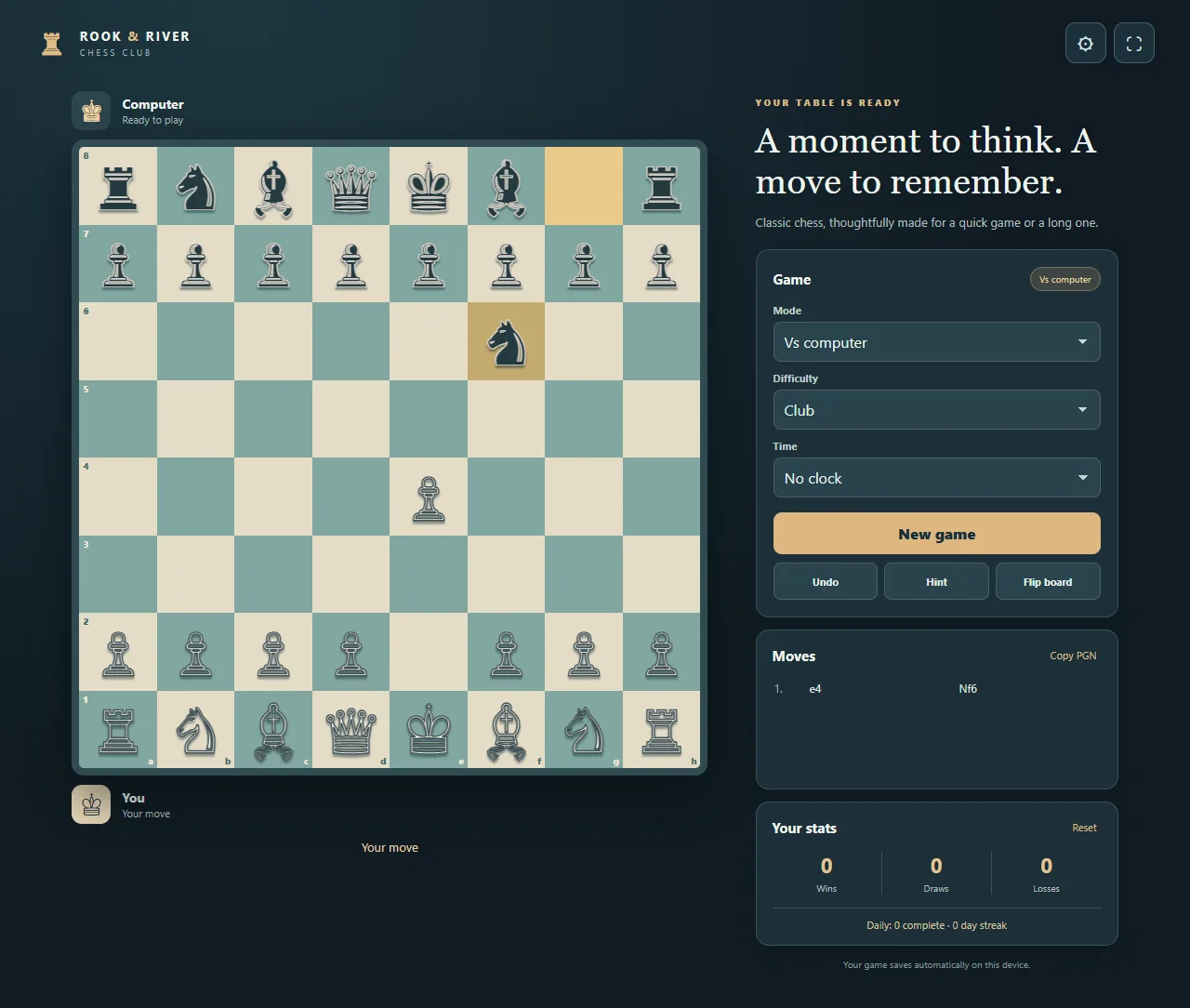Click the black rook on a8

[x=118, y=186]
